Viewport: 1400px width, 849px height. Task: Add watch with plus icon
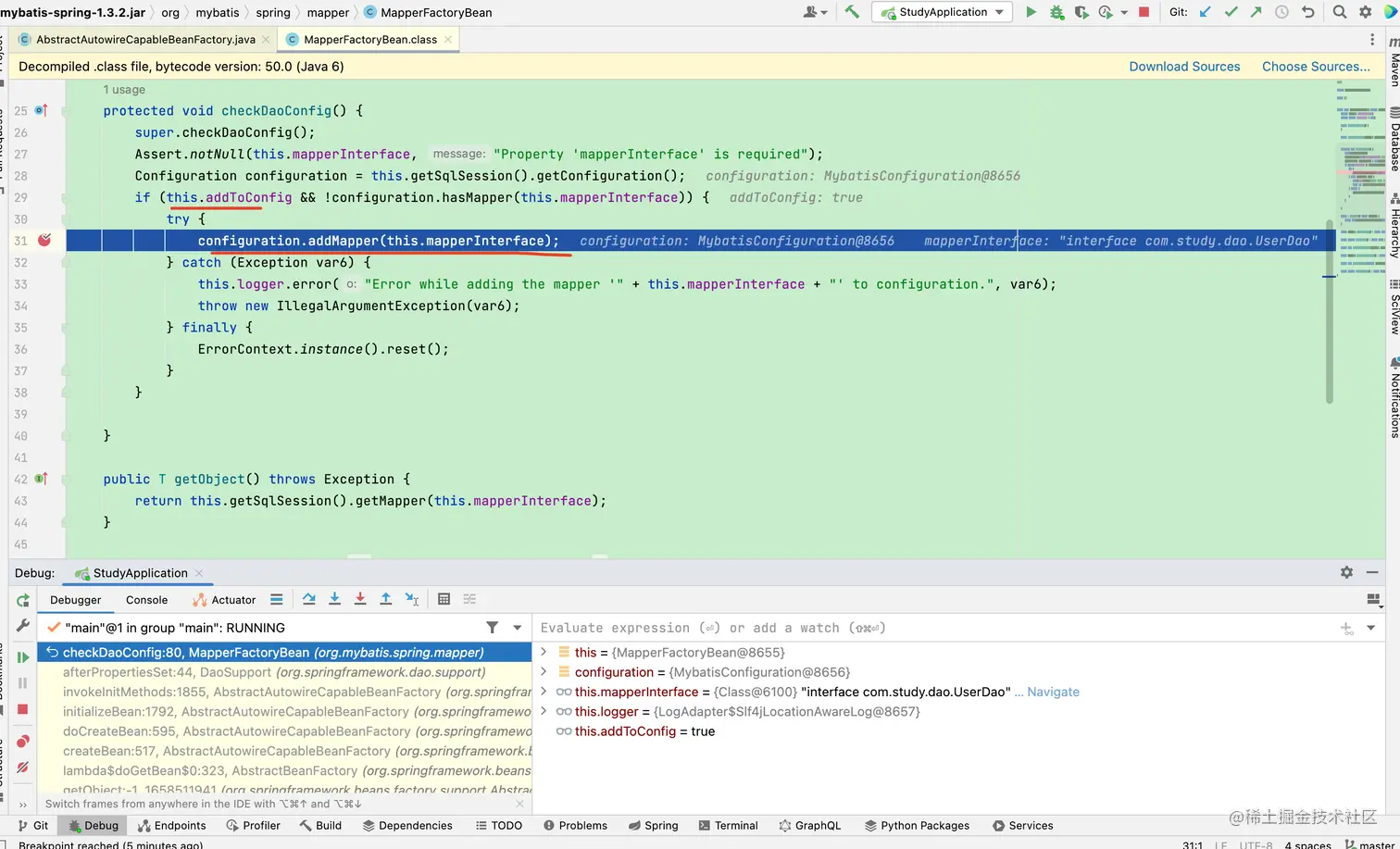tap(1346, 628)
